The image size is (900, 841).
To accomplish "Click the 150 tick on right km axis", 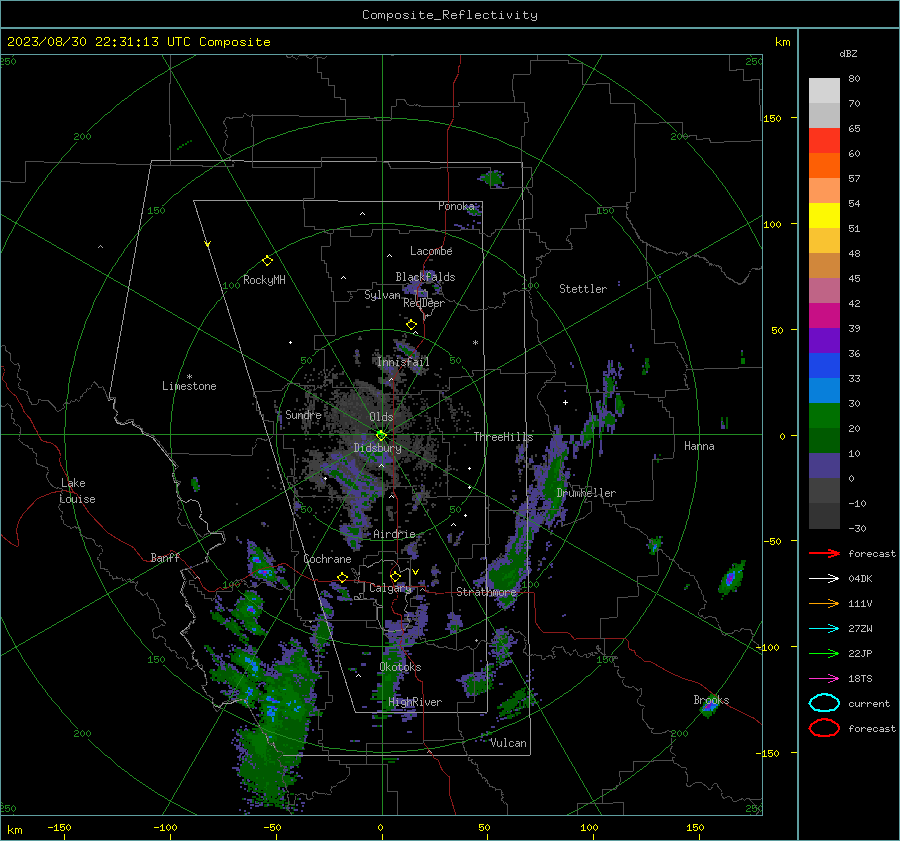I will [x=773, y=118].
